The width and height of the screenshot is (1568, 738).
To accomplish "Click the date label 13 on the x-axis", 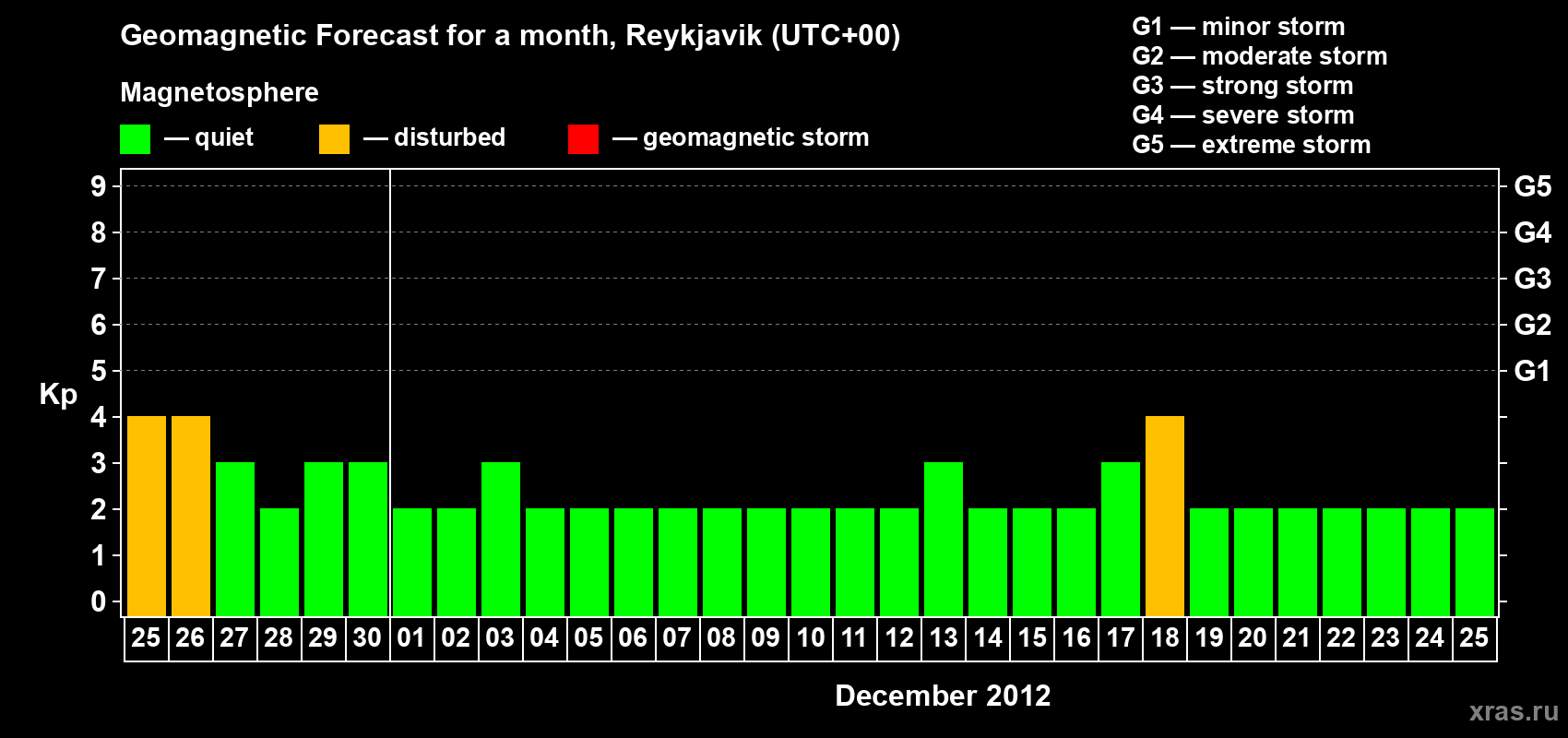I will tap(944, 638).
